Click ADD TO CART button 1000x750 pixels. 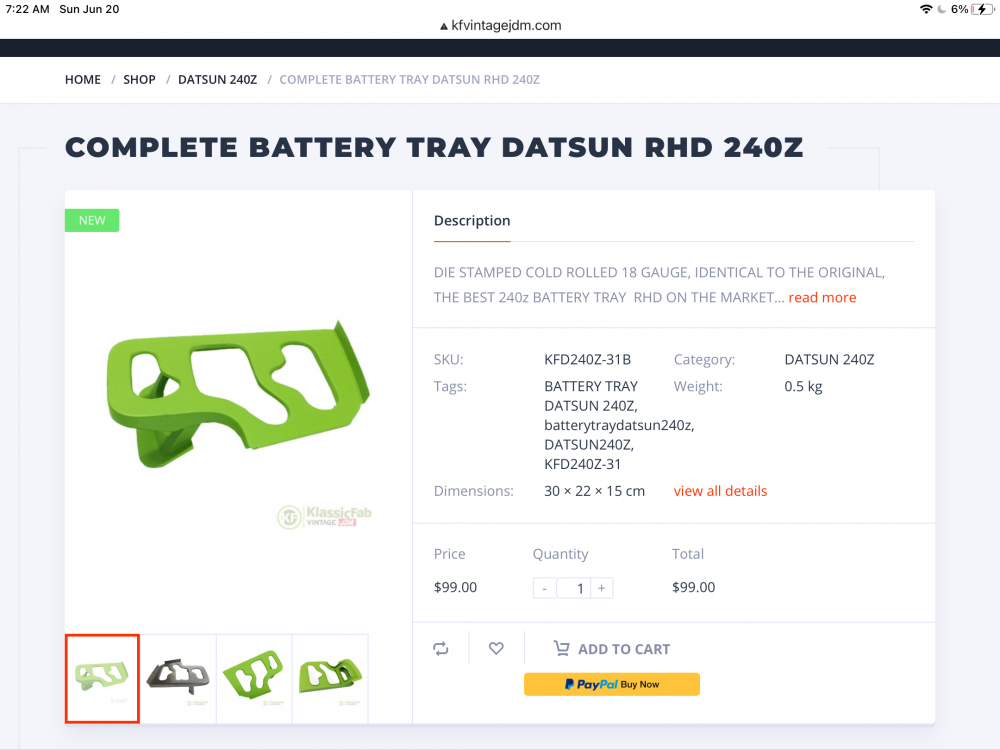pos(612,649)
